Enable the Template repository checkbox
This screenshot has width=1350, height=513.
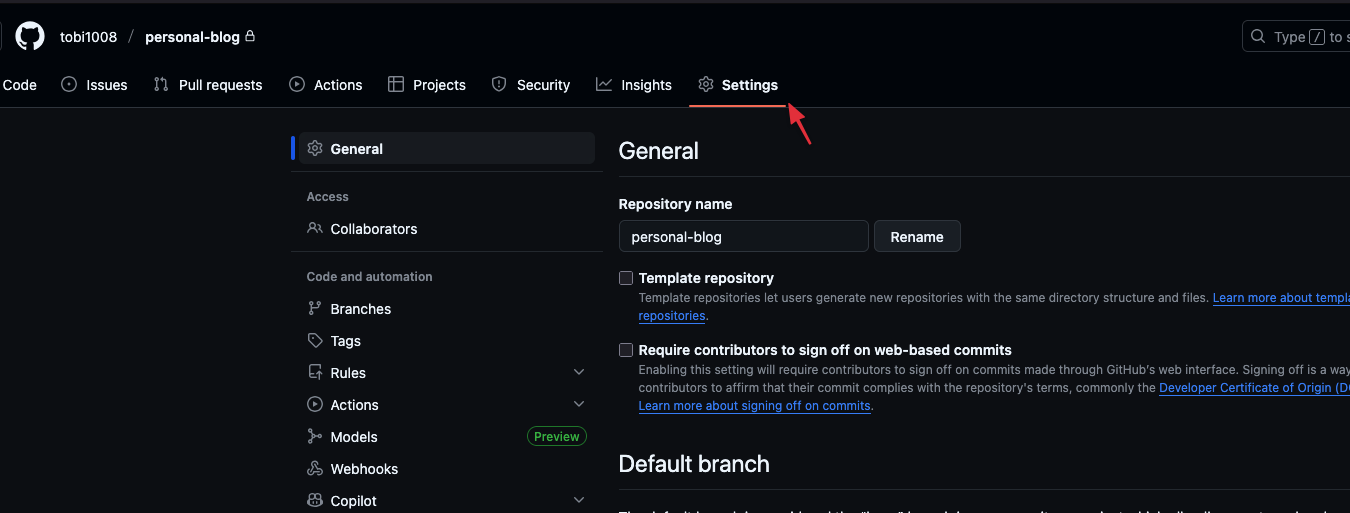(x=626, y=278)
